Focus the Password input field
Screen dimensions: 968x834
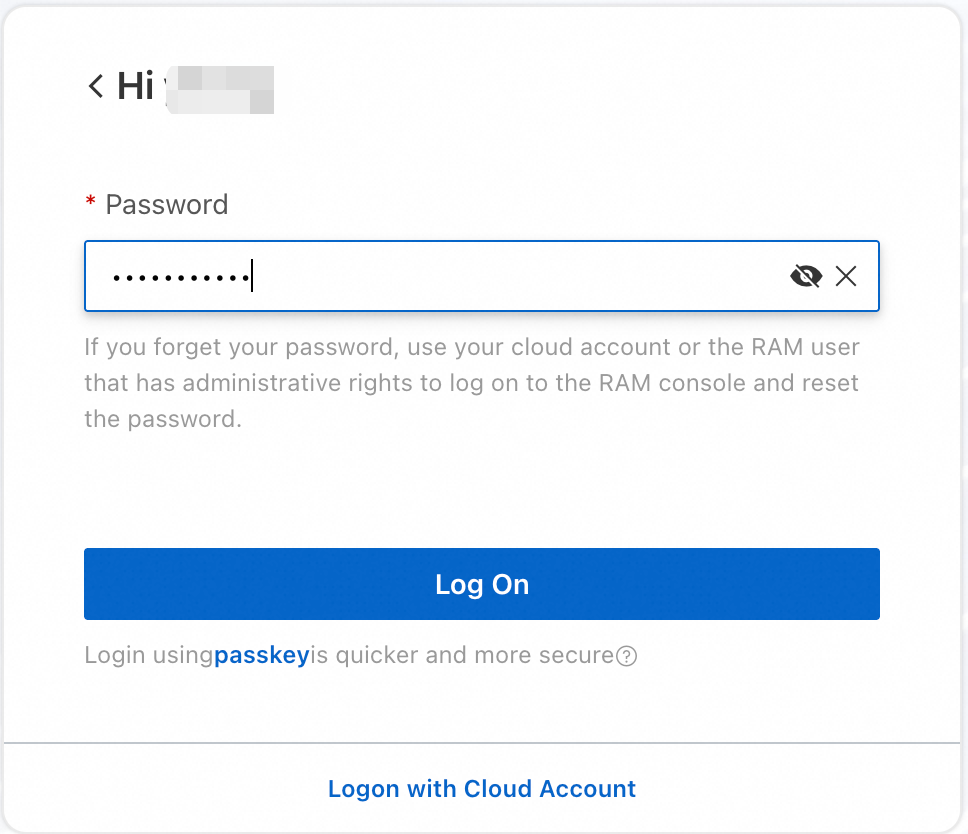(500, 276)
